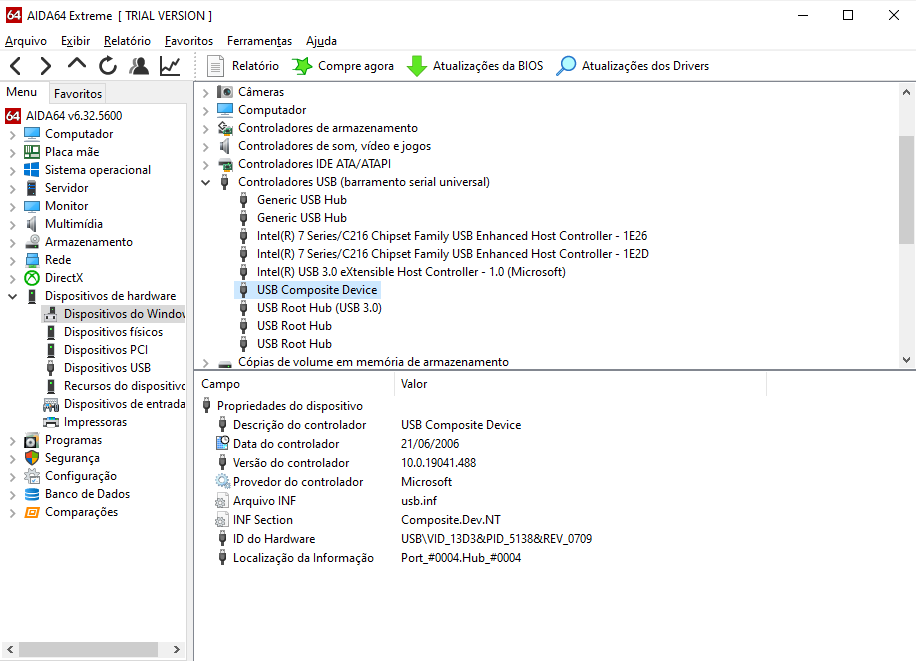
Task: Select Intel USB 3.0 eXtensible Host Controller
Action: click(411, 272)
